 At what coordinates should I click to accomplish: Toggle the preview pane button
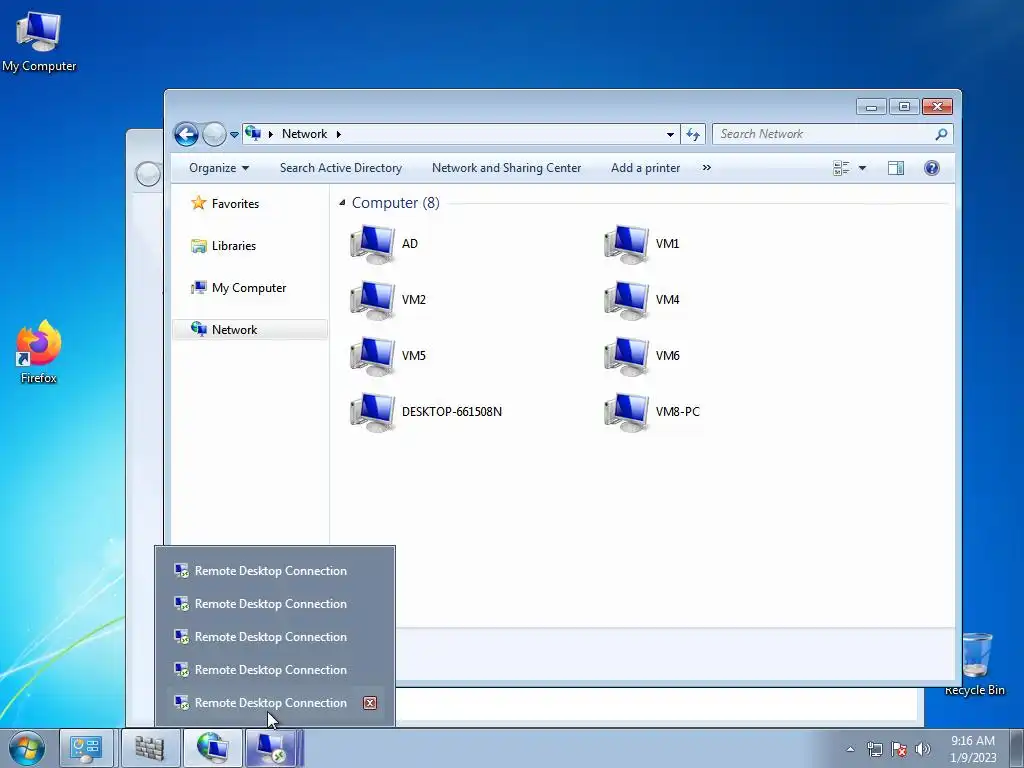point(896,168)
